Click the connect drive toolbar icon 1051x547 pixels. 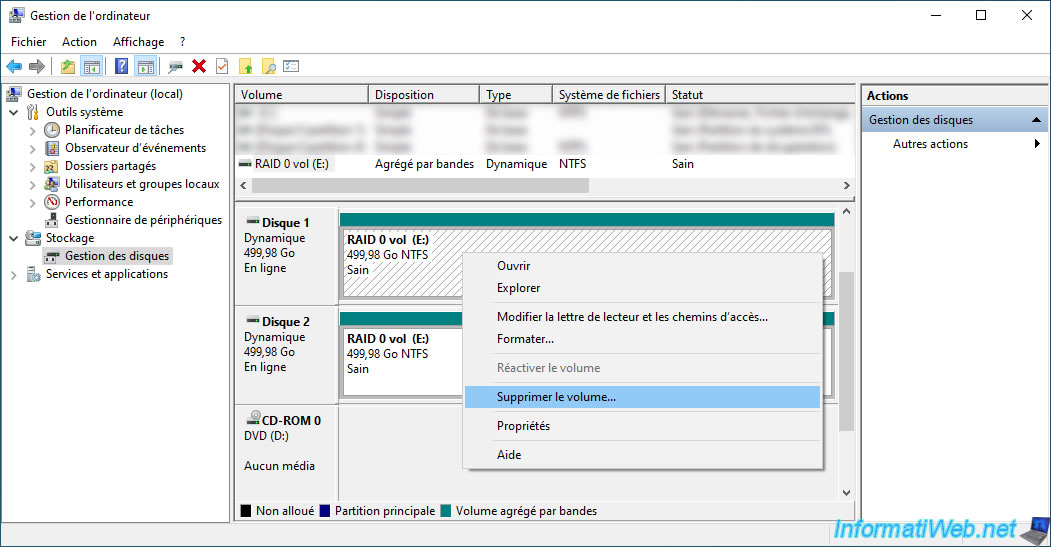[176, 66]
